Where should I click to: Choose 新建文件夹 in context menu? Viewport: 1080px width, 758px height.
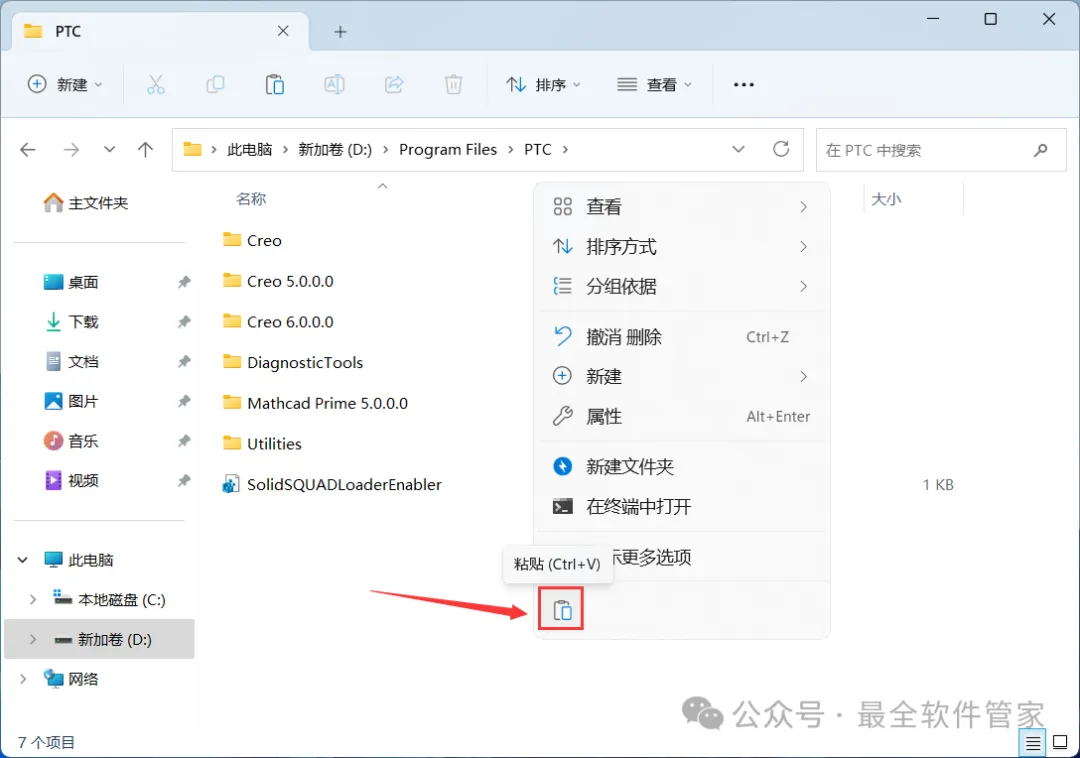pyautogui.click(x=681, y=467)
